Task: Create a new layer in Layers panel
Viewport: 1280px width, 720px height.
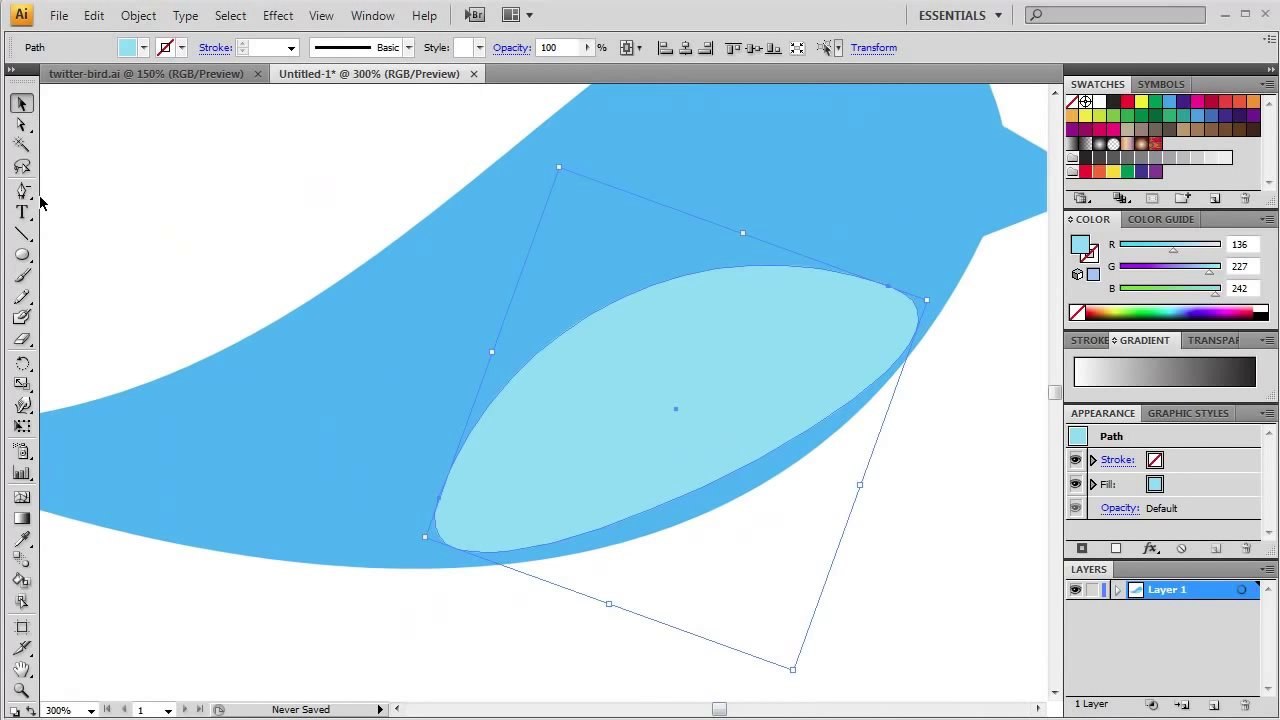Action: tap(1214, 705)
